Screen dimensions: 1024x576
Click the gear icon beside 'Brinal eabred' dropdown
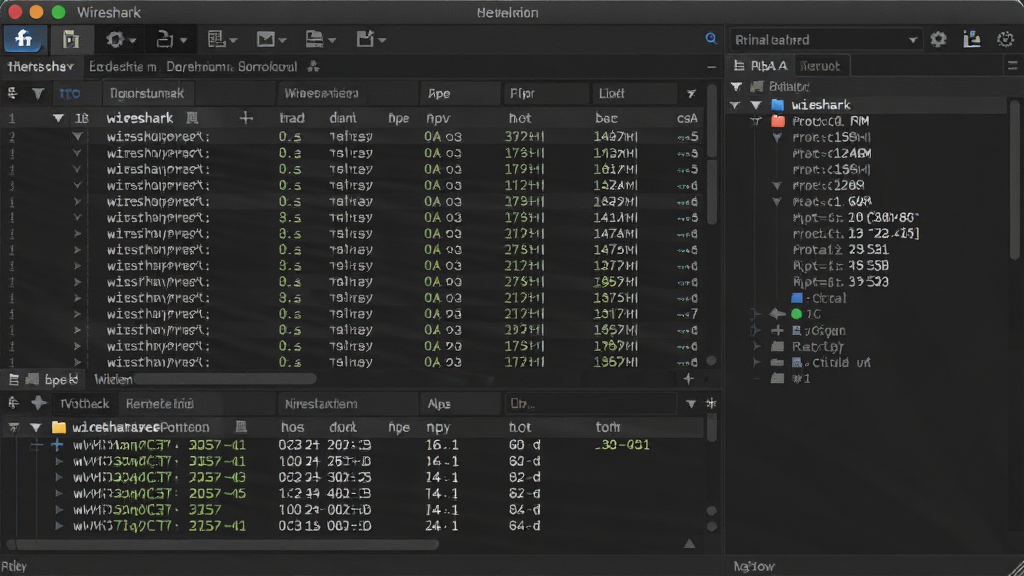click(x=938, y=39)
